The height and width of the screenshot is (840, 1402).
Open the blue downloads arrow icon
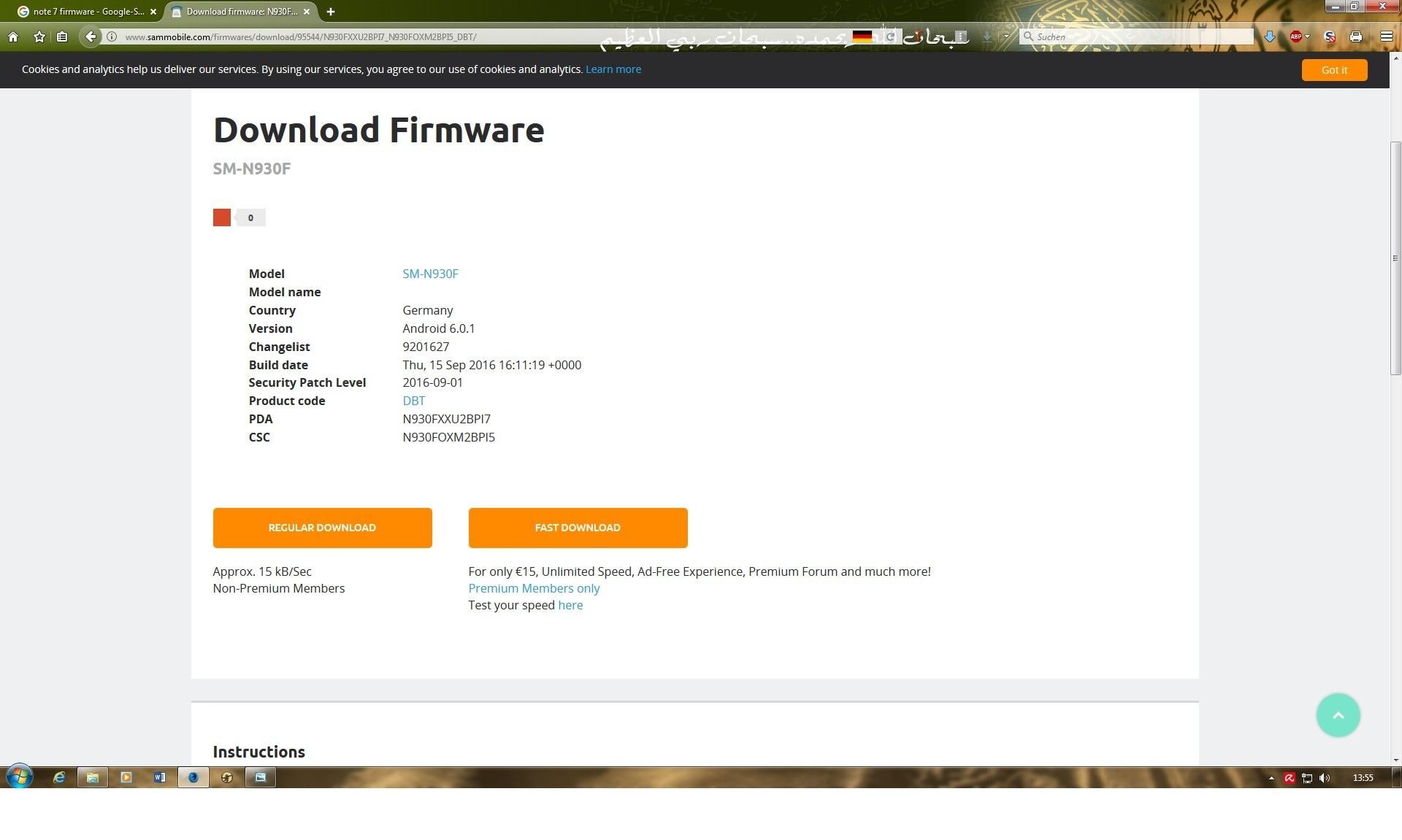pyautogui.click(x=1270, y=36)
